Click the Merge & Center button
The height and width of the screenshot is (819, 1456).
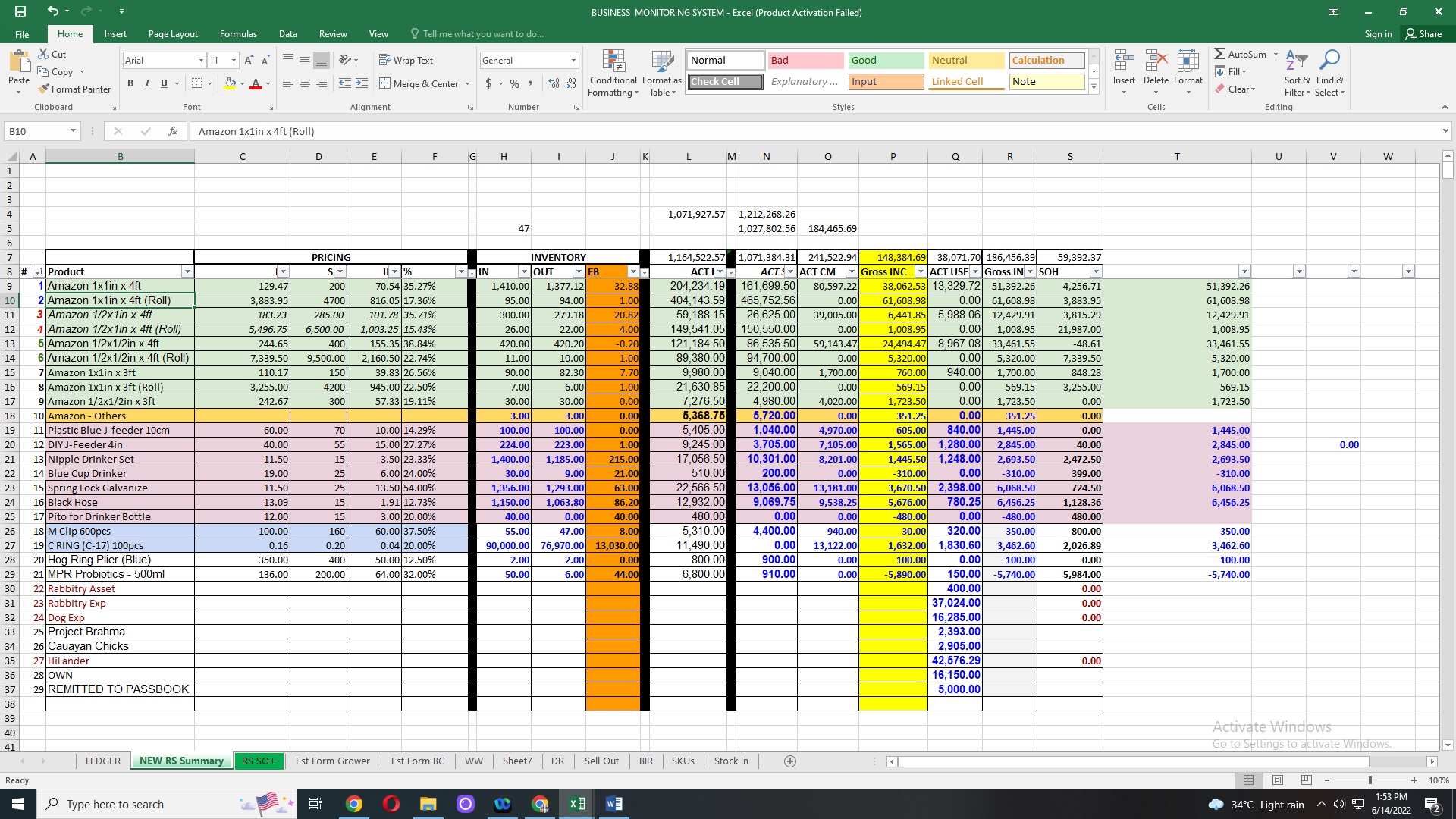click(x=419, y=83)
